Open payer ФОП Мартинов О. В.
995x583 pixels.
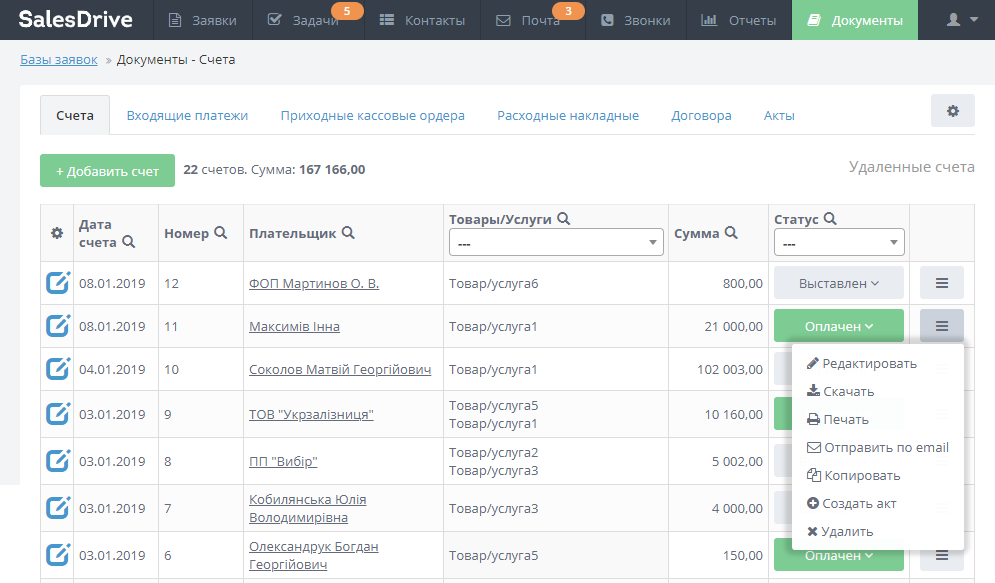(313, 283)
